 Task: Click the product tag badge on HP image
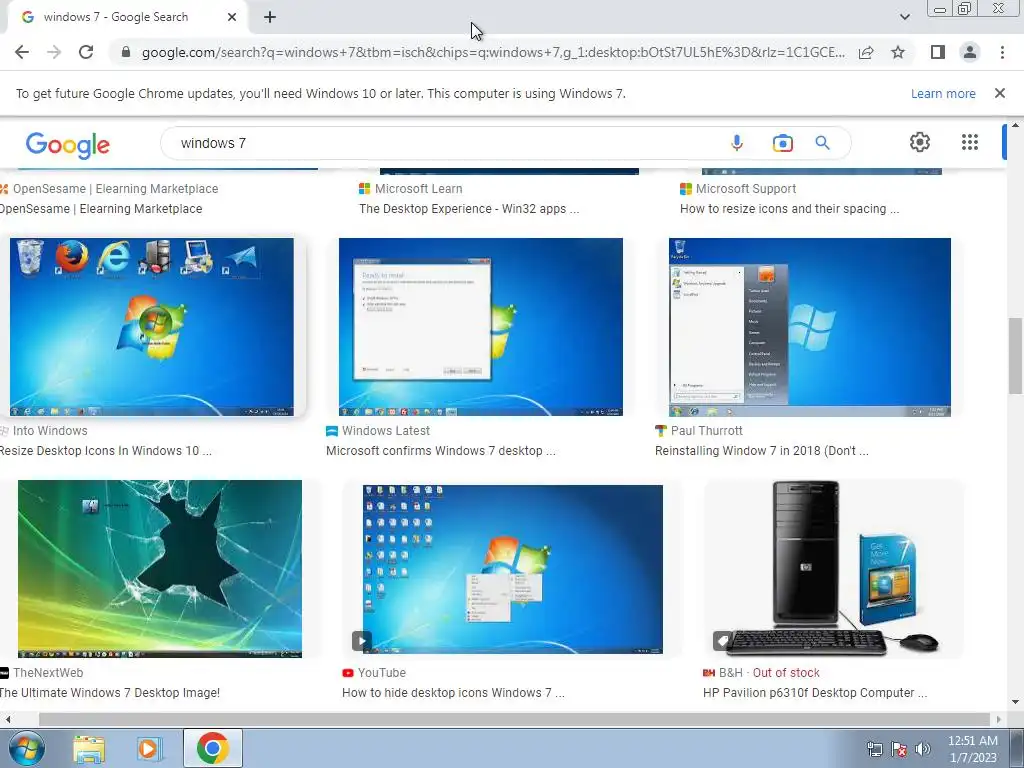(722, 640)
